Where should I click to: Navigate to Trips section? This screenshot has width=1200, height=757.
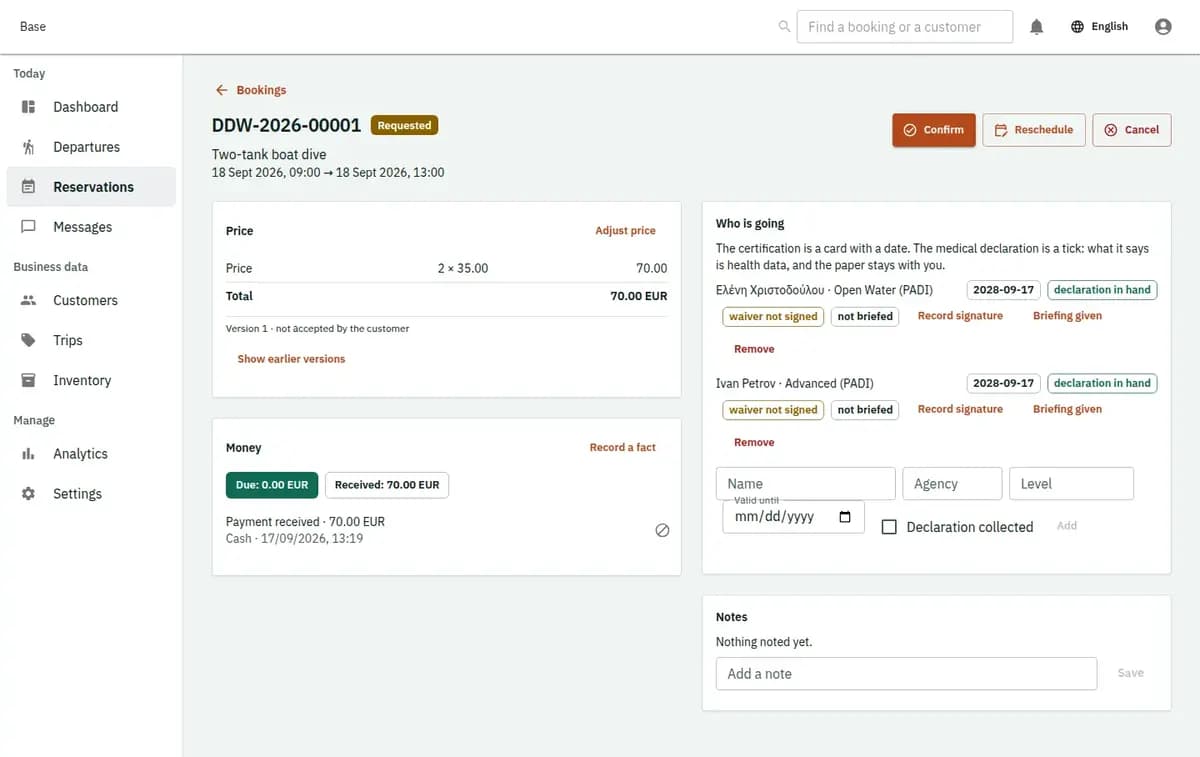[x=91, y=340]
